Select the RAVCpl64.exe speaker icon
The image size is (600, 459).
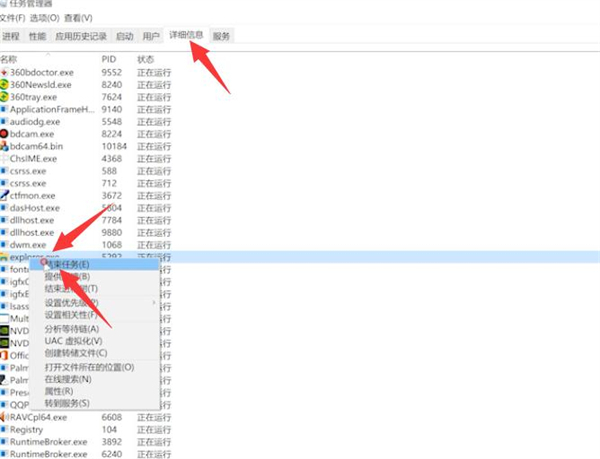4,416
